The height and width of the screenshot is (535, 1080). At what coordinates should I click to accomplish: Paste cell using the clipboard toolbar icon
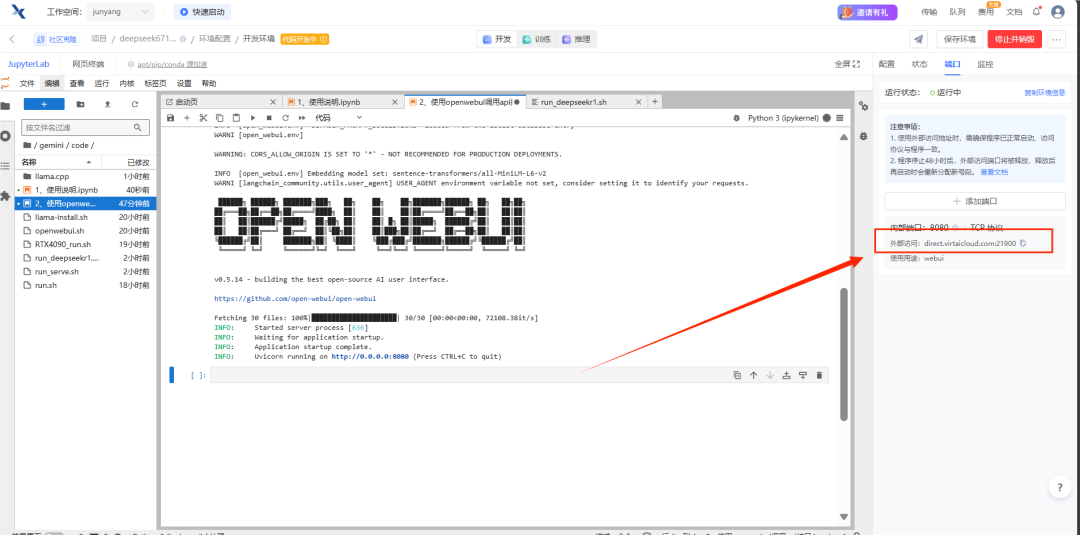click(x=236, y=118)
